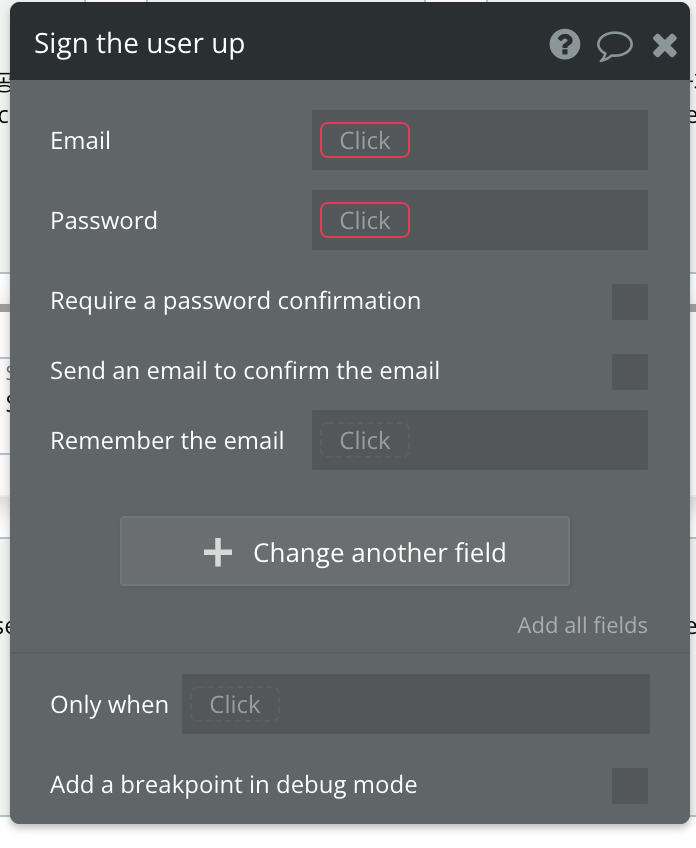696x848 pixels.
Task: Click the Email expression placeholder box
Action: coord(365,141)
